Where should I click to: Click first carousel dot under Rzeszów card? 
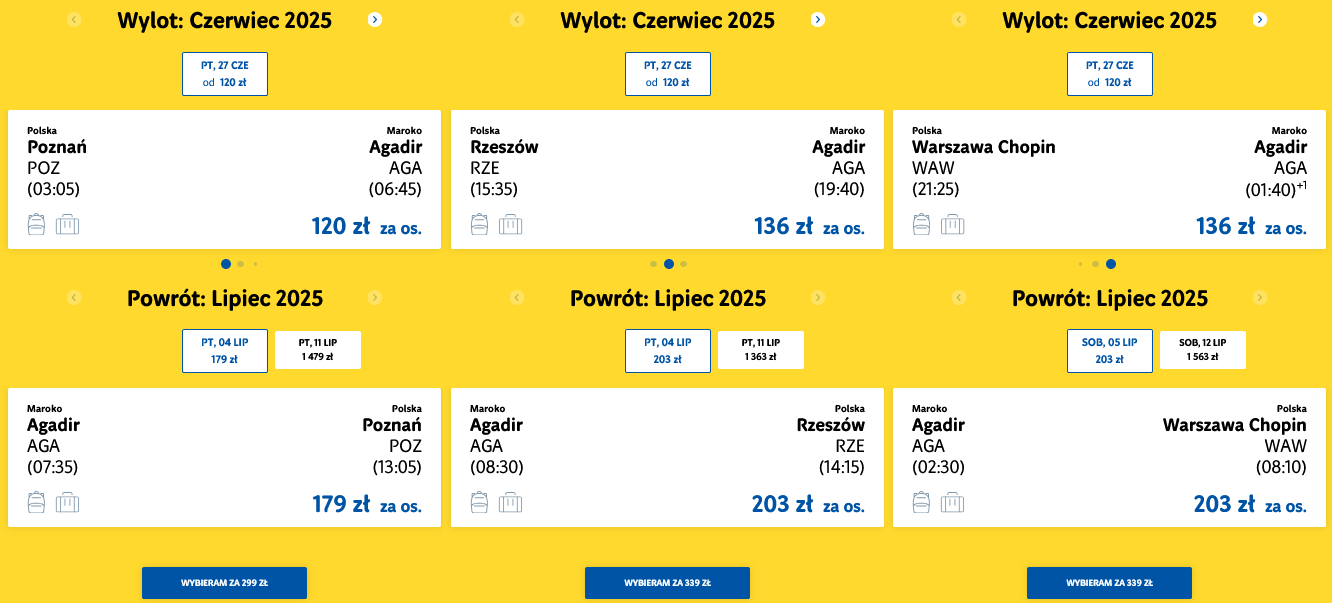point(654,264)
